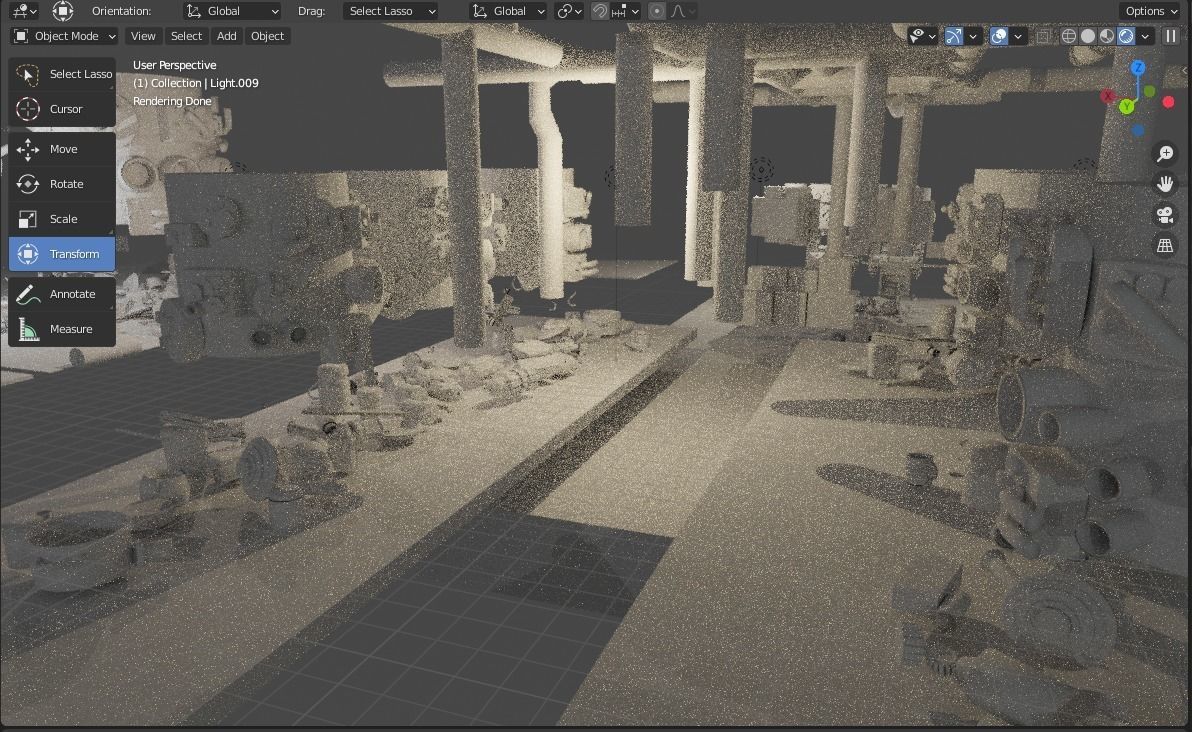Open the editor type dropdown
The height and width of the screenshot is (732, 1192).
click(x=24, y=11)
